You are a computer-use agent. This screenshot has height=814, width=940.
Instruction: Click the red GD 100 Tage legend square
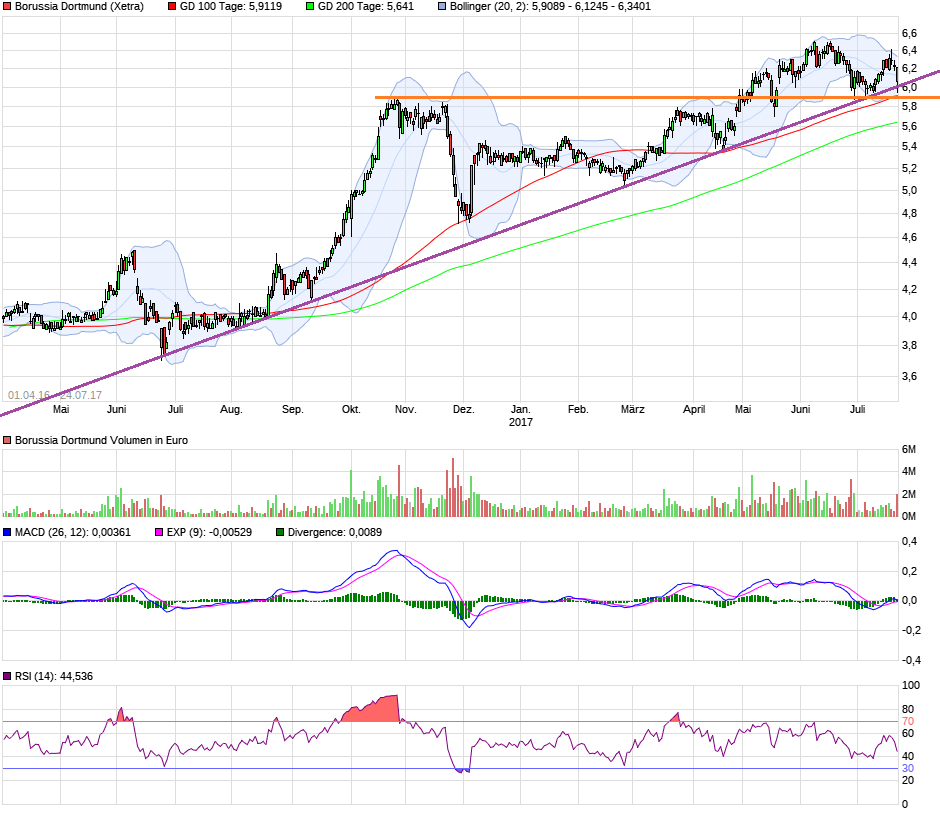point(172,7)
